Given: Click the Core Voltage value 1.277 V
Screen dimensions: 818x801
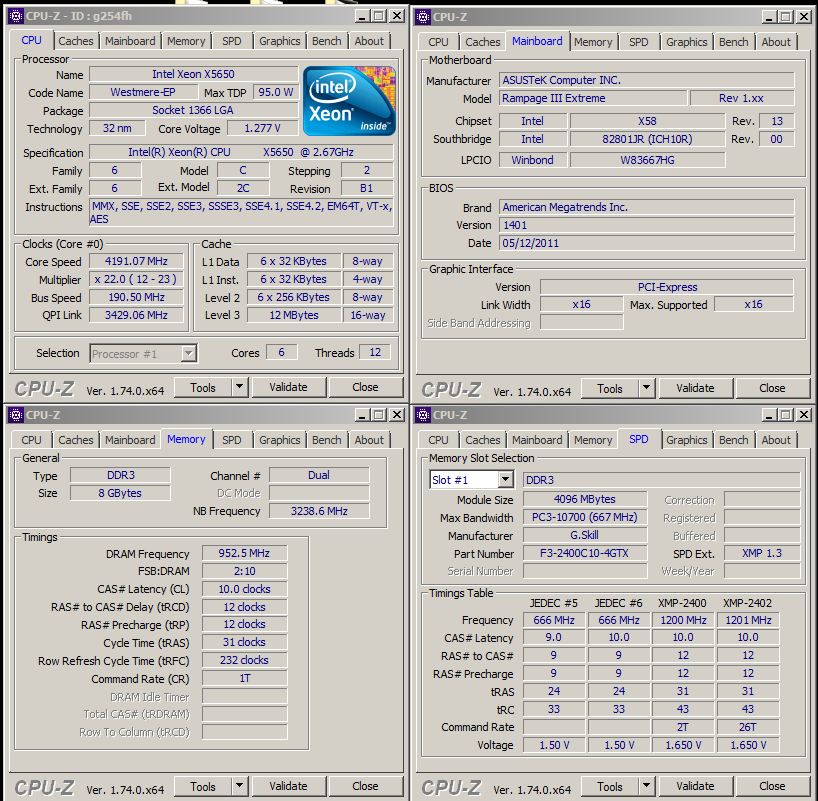Looking at the screenshot, I should point(262,128).
